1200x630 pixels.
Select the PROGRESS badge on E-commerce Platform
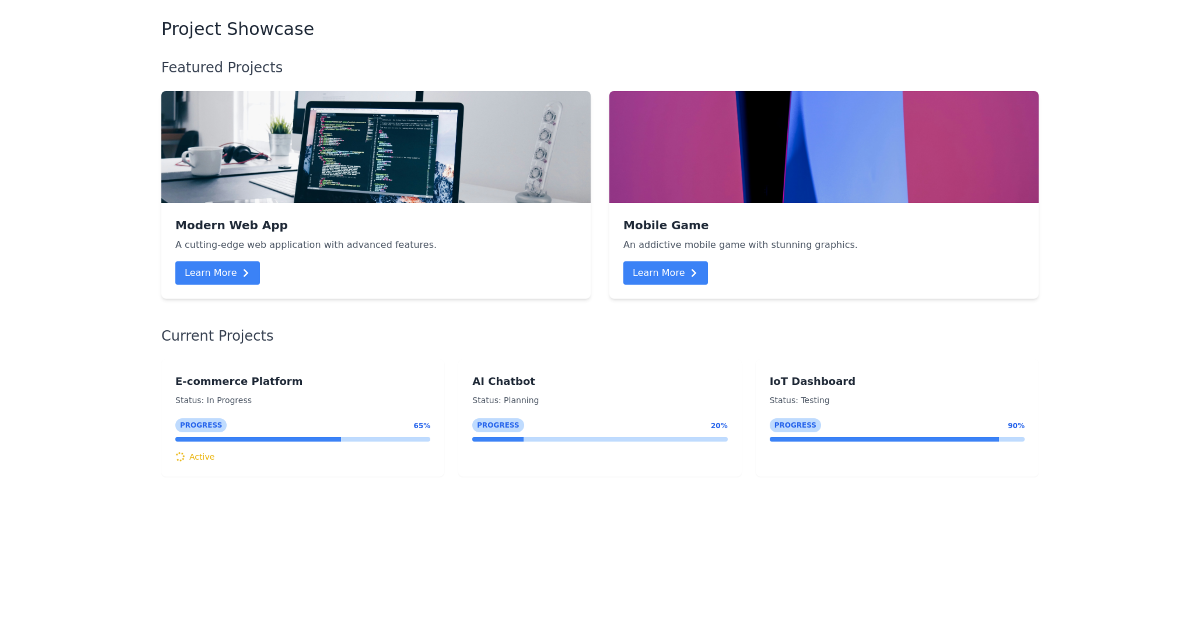pos(201,425)
